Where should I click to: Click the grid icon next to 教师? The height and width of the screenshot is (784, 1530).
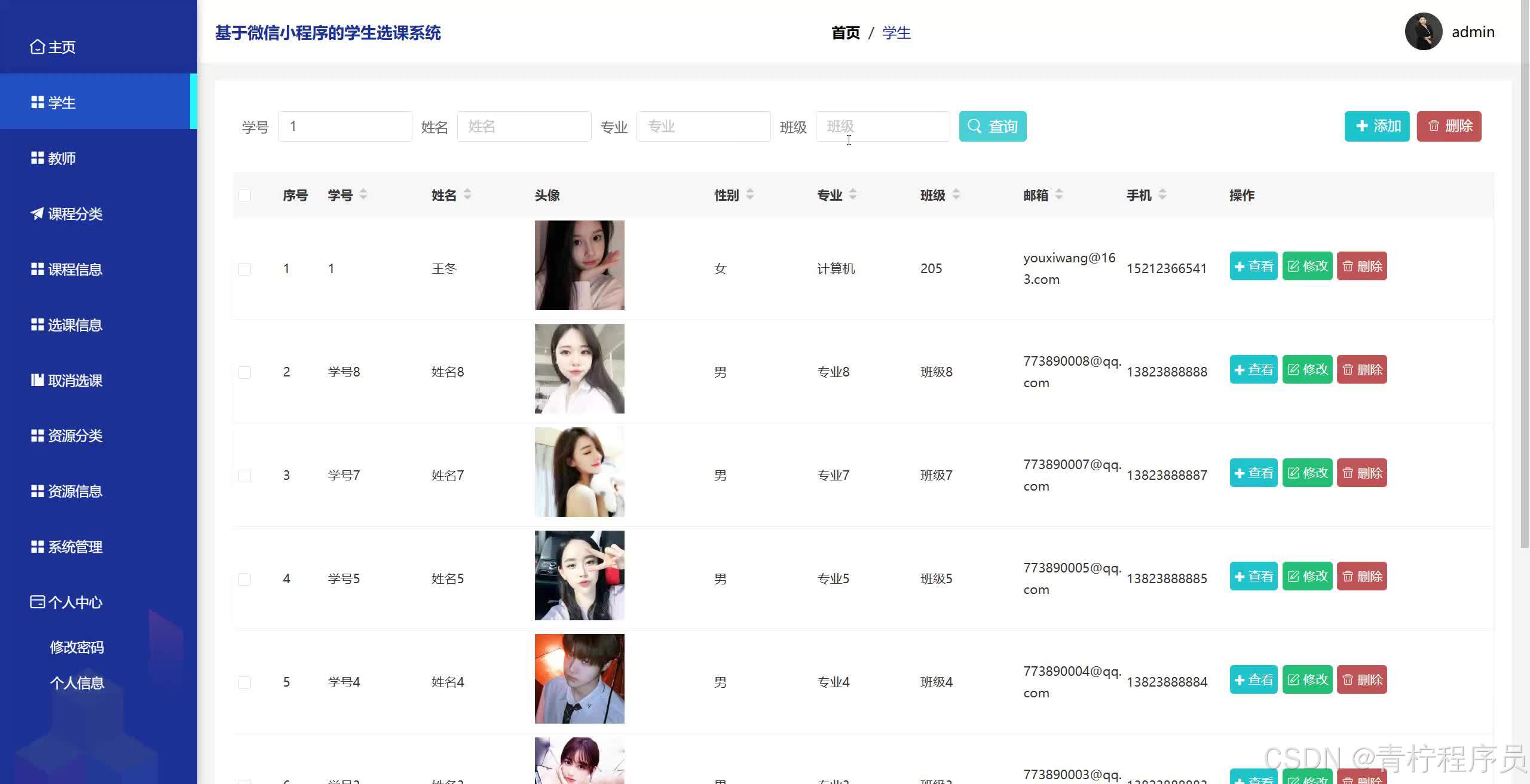coord(37,158)
